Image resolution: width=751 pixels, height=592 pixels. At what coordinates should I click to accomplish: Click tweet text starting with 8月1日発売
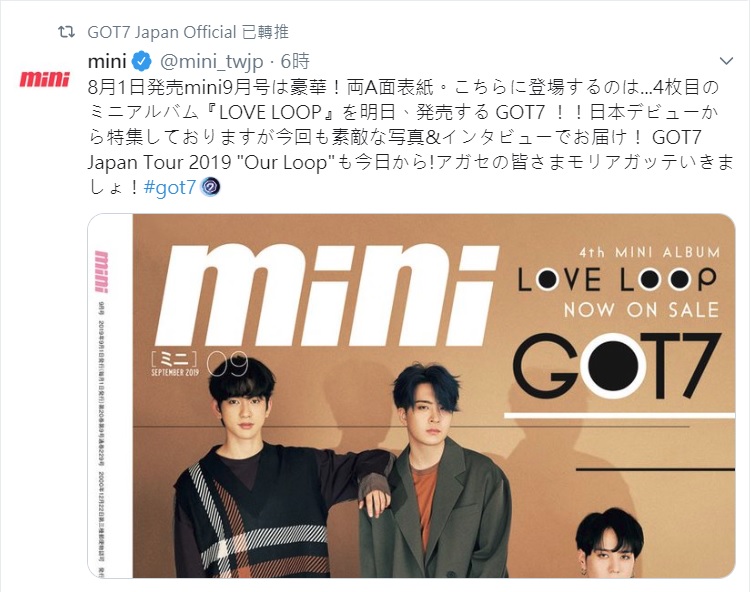point(411,137)
